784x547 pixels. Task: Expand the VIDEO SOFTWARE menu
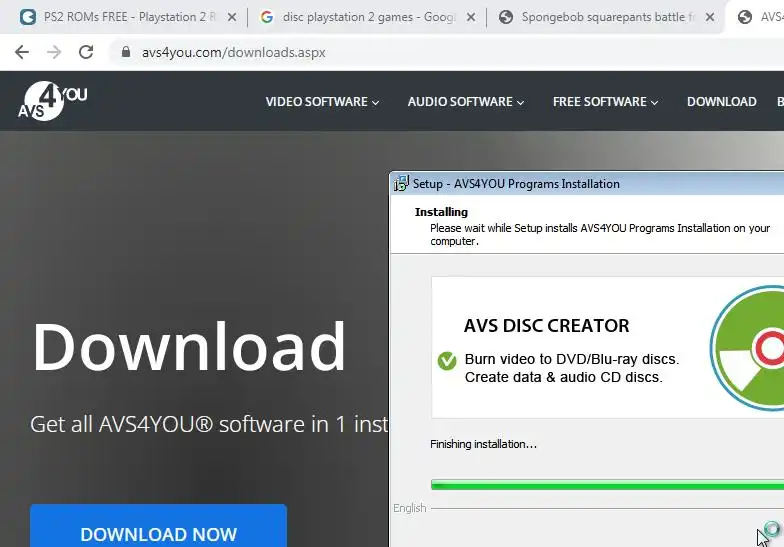click(x=322, y=102)
